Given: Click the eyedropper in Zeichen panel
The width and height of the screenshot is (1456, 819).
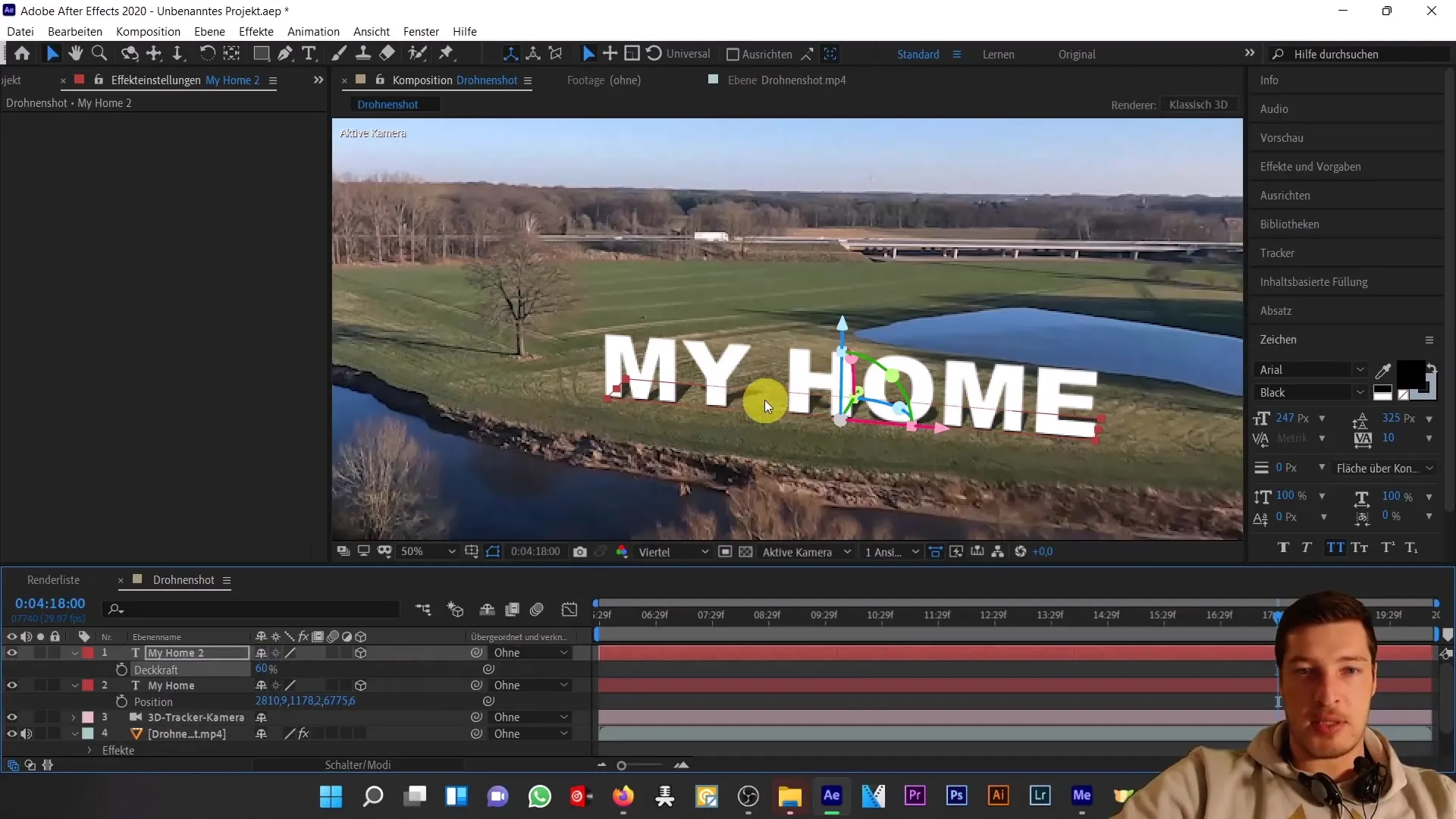Looking at the screenshot, I should point(1383,371).
